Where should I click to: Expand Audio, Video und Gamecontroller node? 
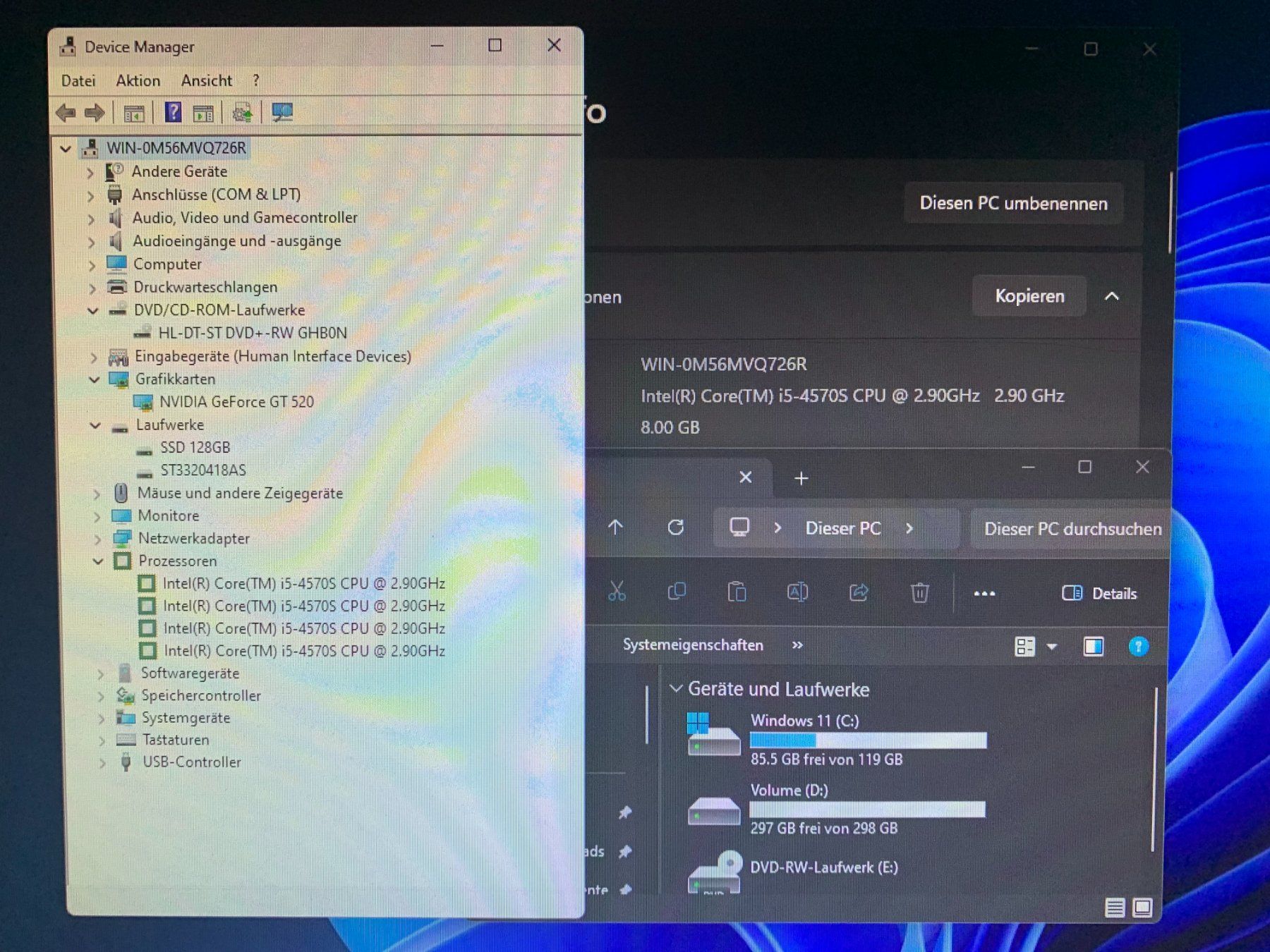(x=91, y=219)
